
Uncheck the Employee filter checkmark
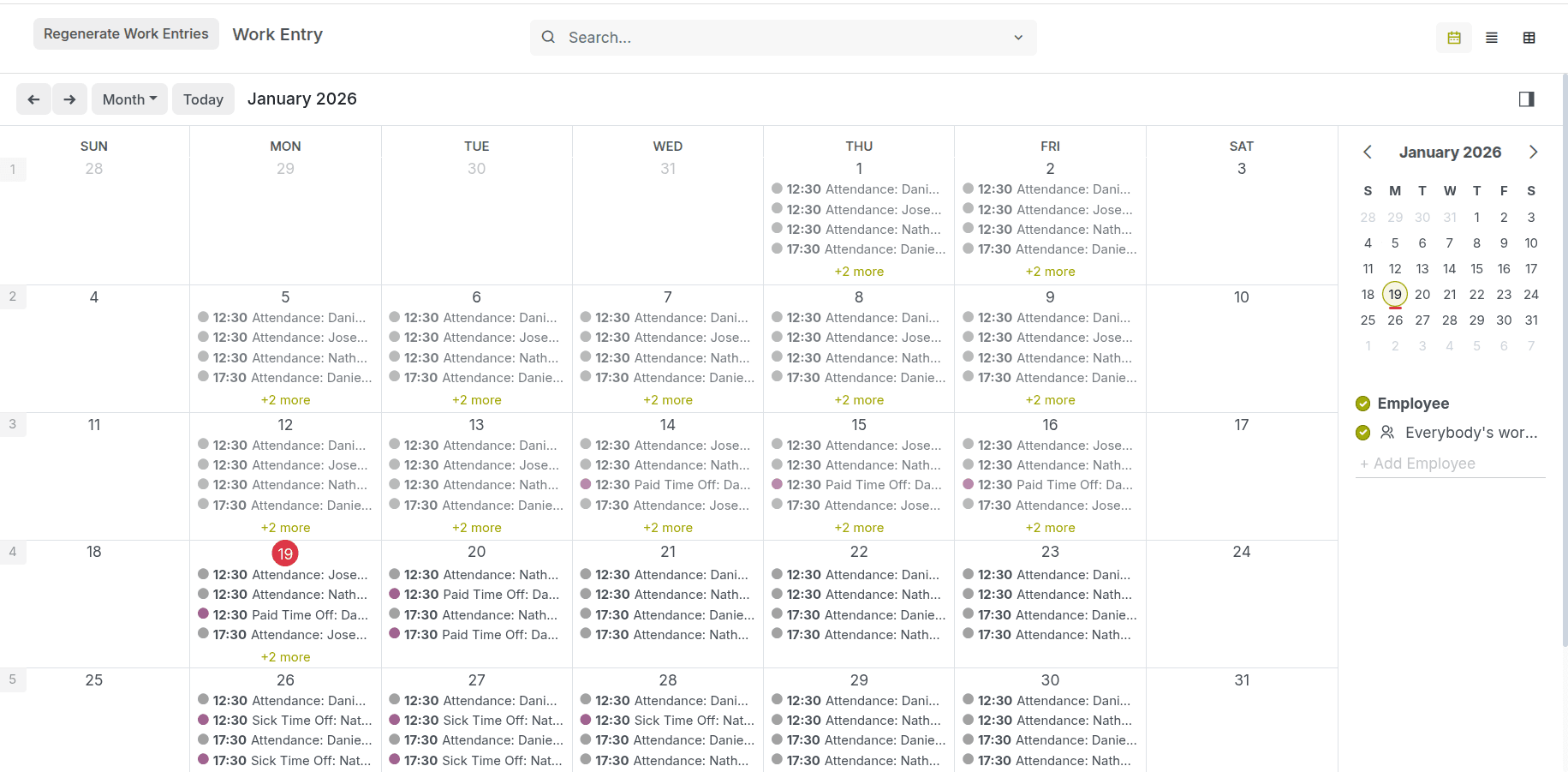click(1362, 403)
